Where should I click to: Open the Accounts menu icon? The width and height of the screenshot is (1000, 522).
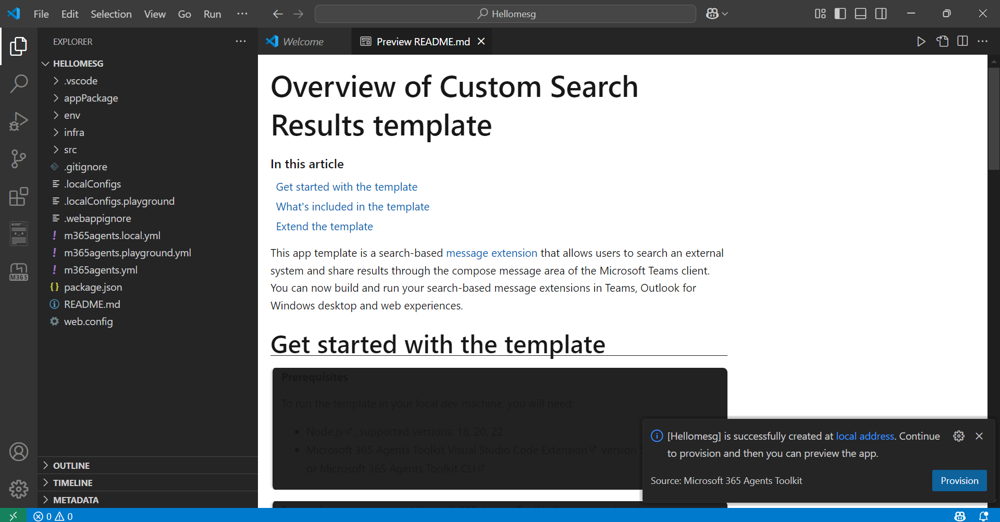19,452
